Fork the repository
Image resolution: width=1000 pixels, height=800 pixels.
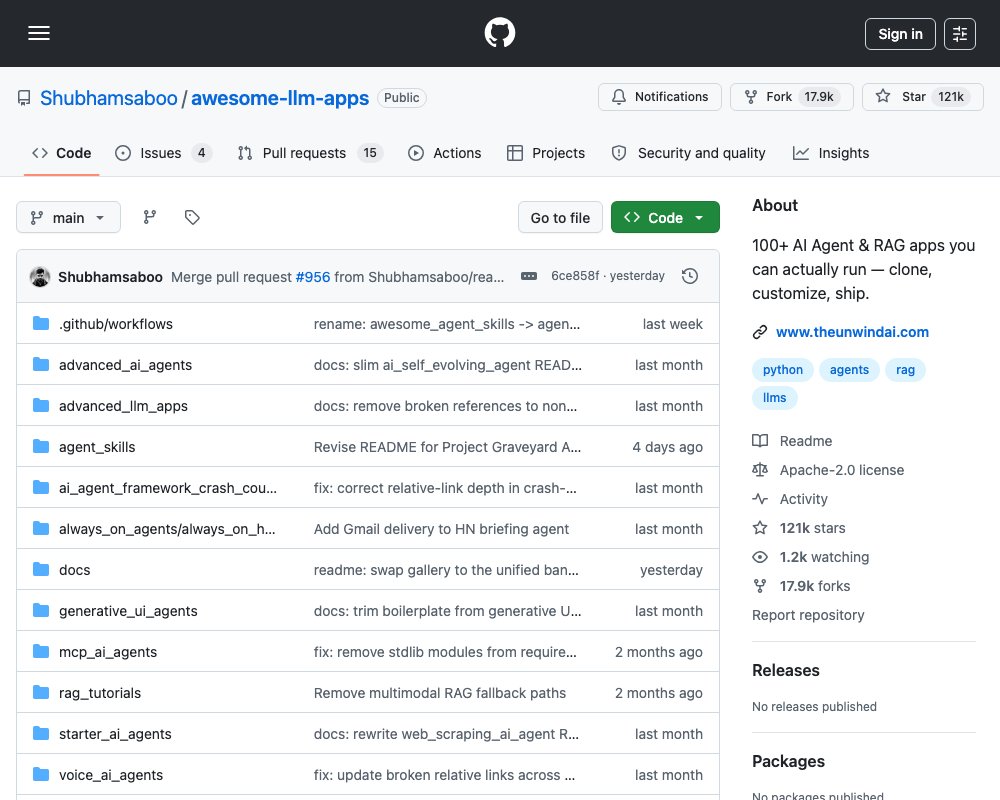click(791, 97)
